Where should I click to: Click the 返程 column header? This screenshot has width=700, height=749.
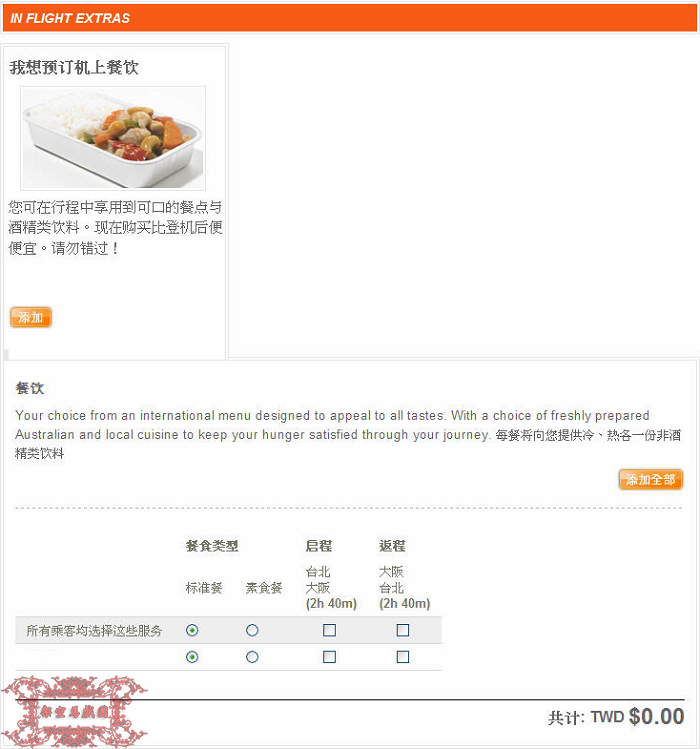(x=392, y=546)
